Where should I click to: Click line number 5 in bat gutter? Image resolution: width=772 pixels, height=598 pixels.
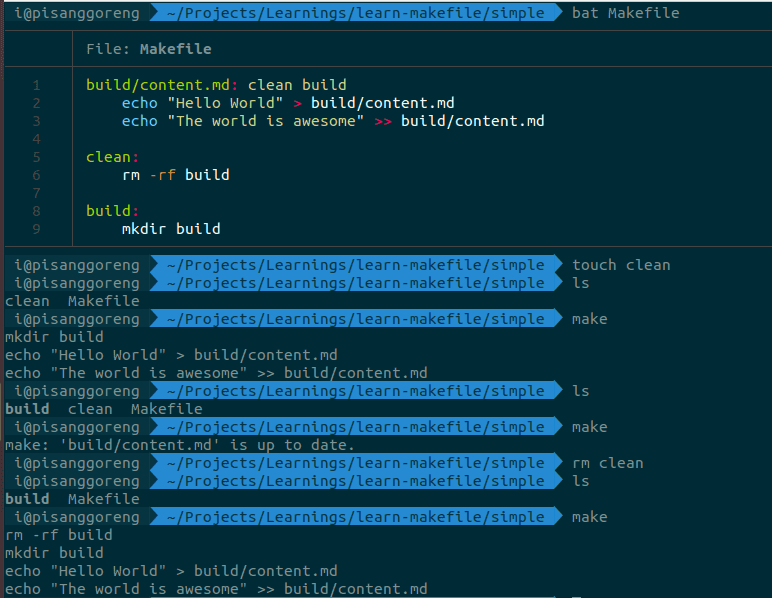pyautogui.click(x=36, y=157)
